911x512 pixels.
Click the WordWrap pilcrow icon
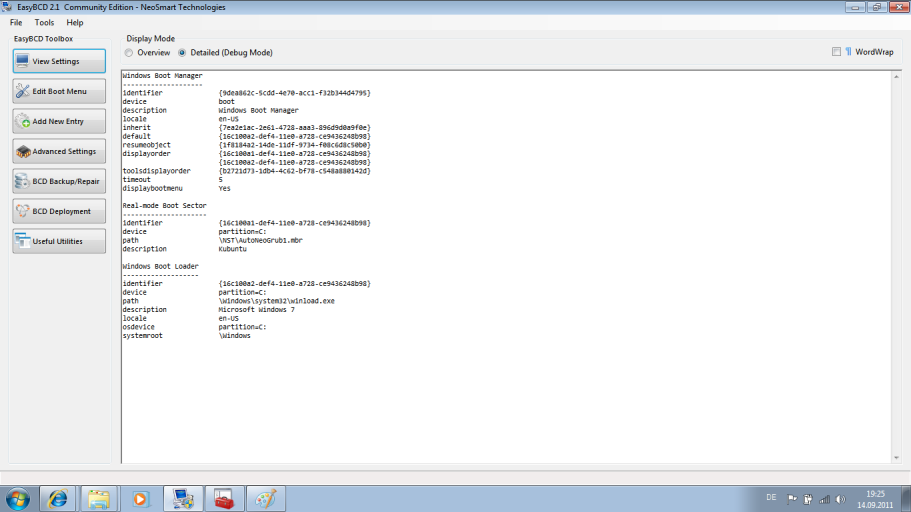tap(848, 52)
